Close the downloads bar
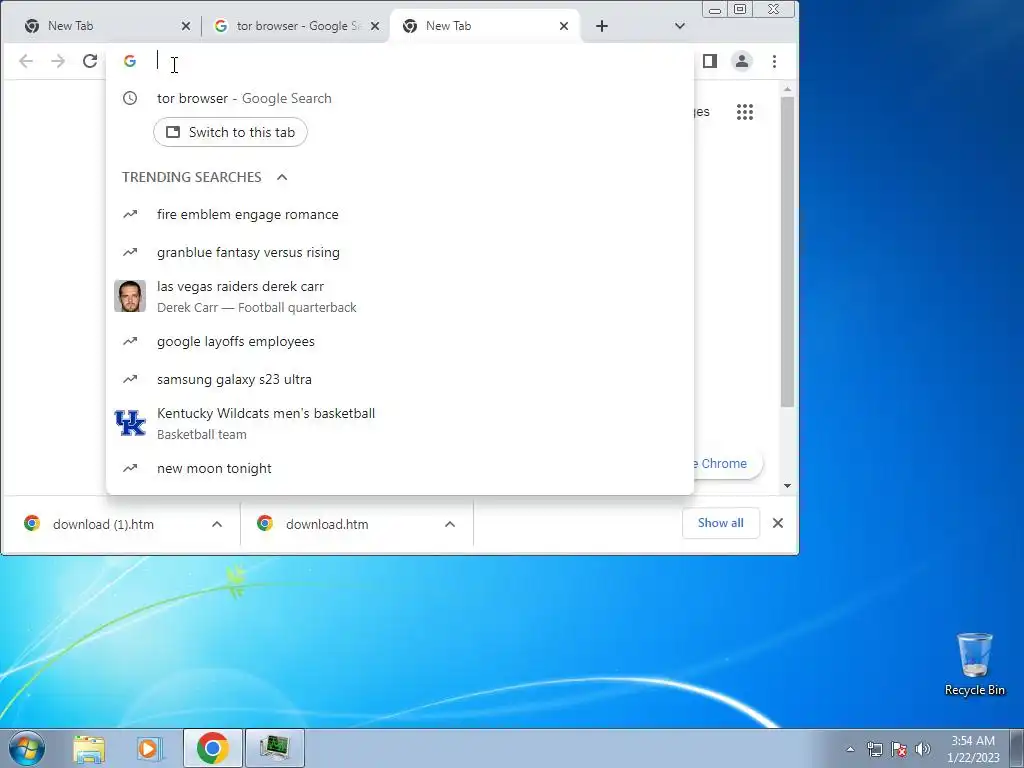Image resolution: width=1024 pixels, height=768 pixels. click(x=778, y=523)
